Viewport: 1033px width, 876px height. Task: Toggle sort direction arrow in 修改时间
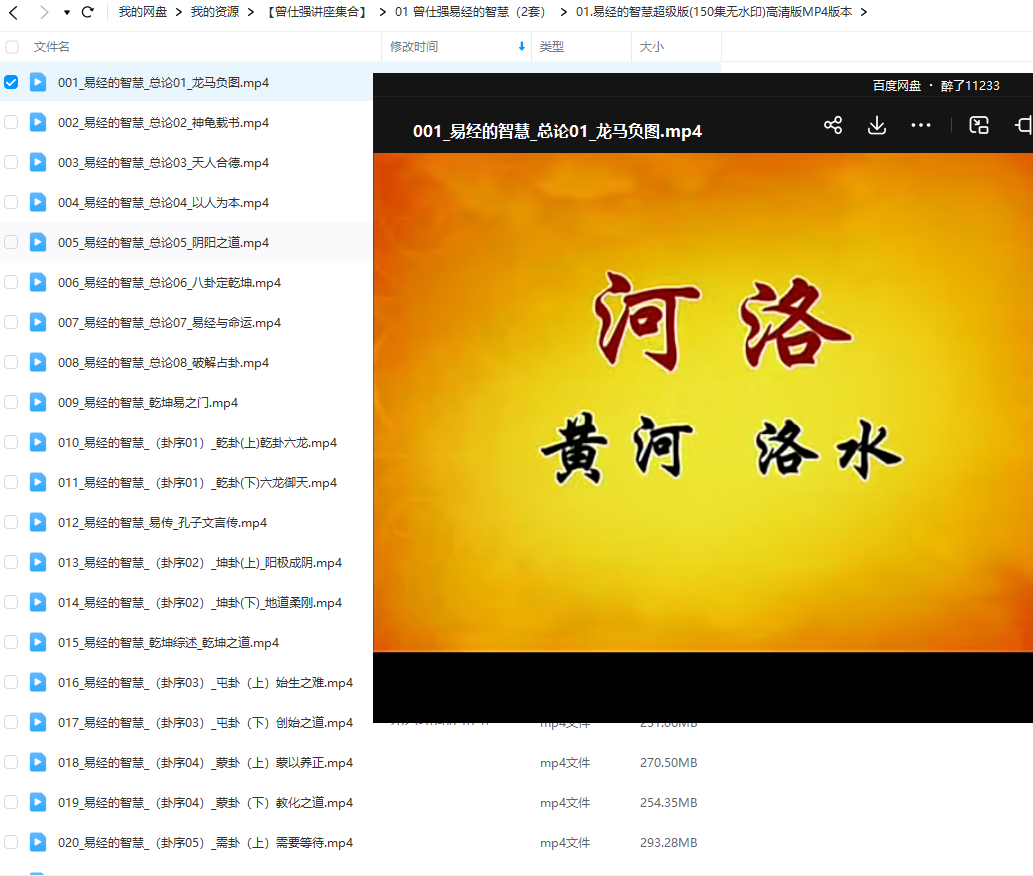522,46
